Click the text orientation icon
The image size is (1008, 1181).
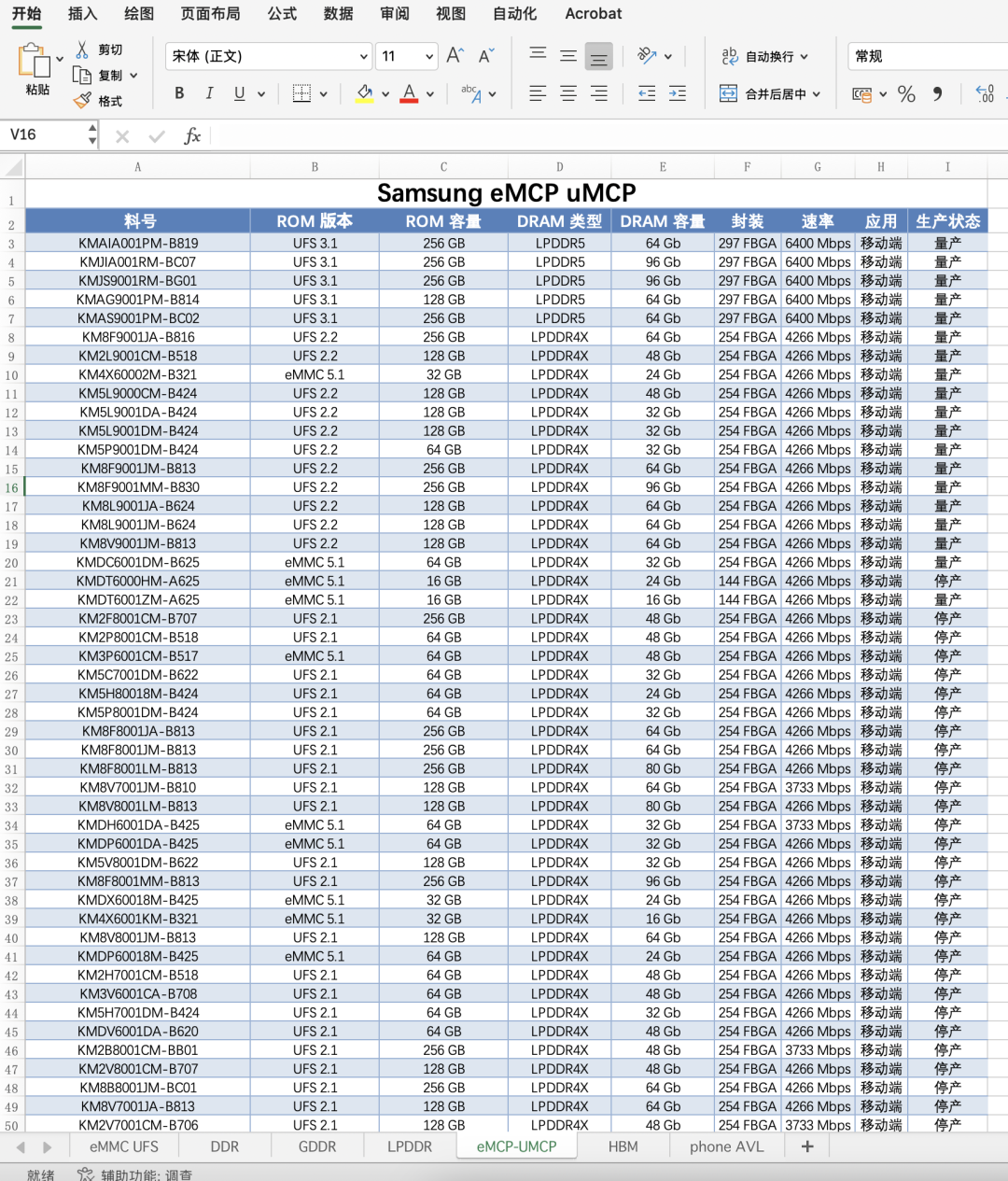coord(647,56)
